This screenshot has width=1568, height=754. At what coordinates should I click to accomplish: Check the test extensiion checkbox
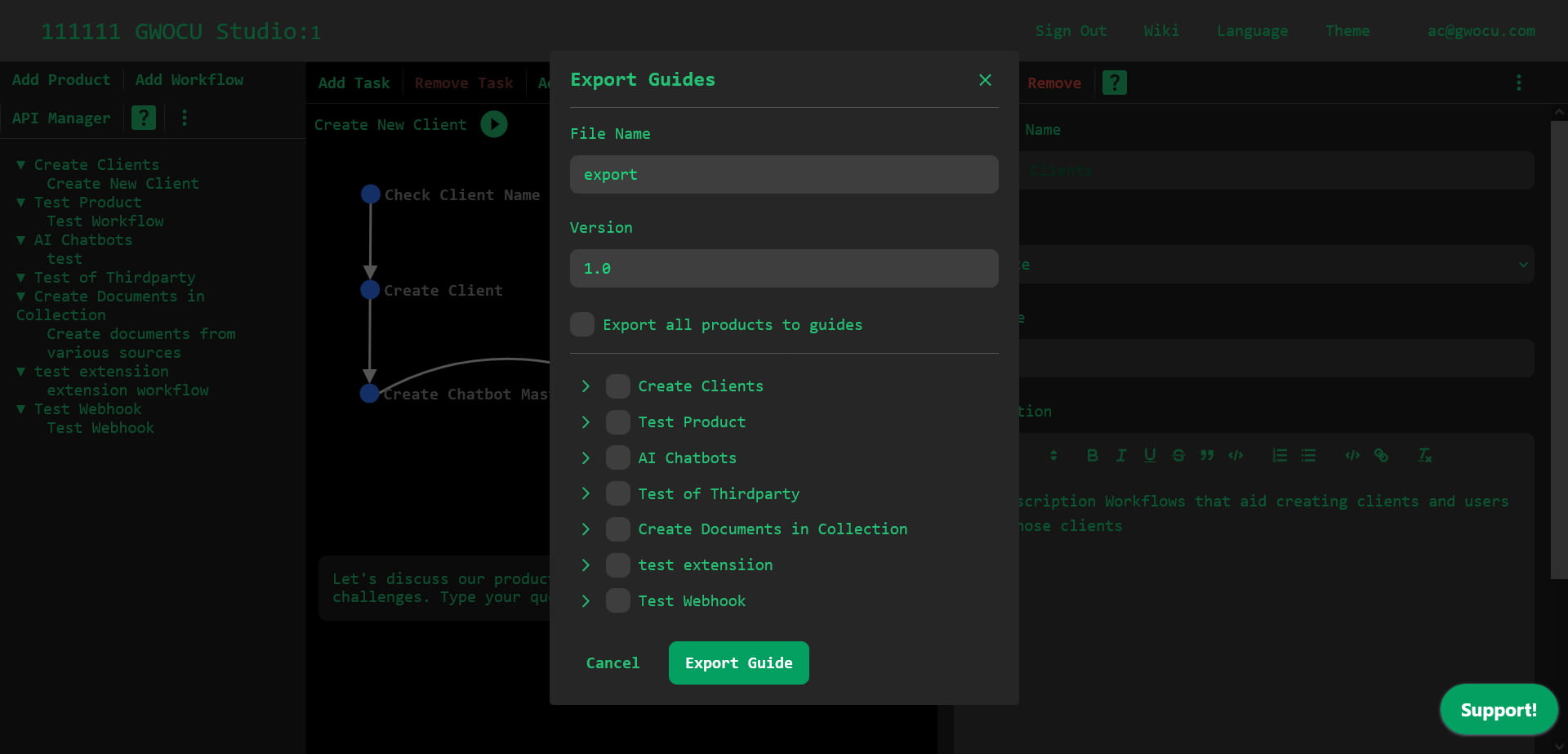tap(618, 565)
